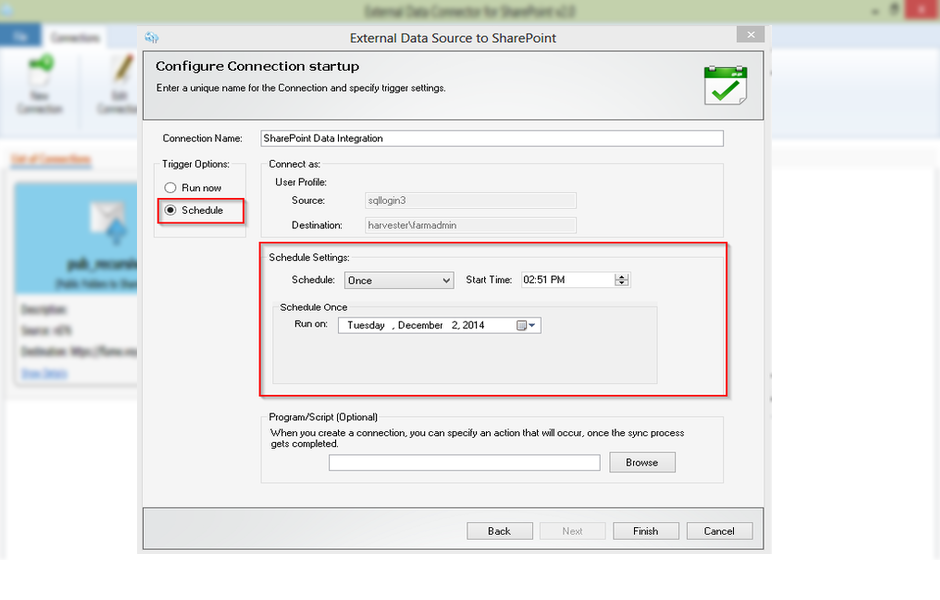Click the Start Time spinner arrows
The image size is (940, 600).
click(622, 280)
